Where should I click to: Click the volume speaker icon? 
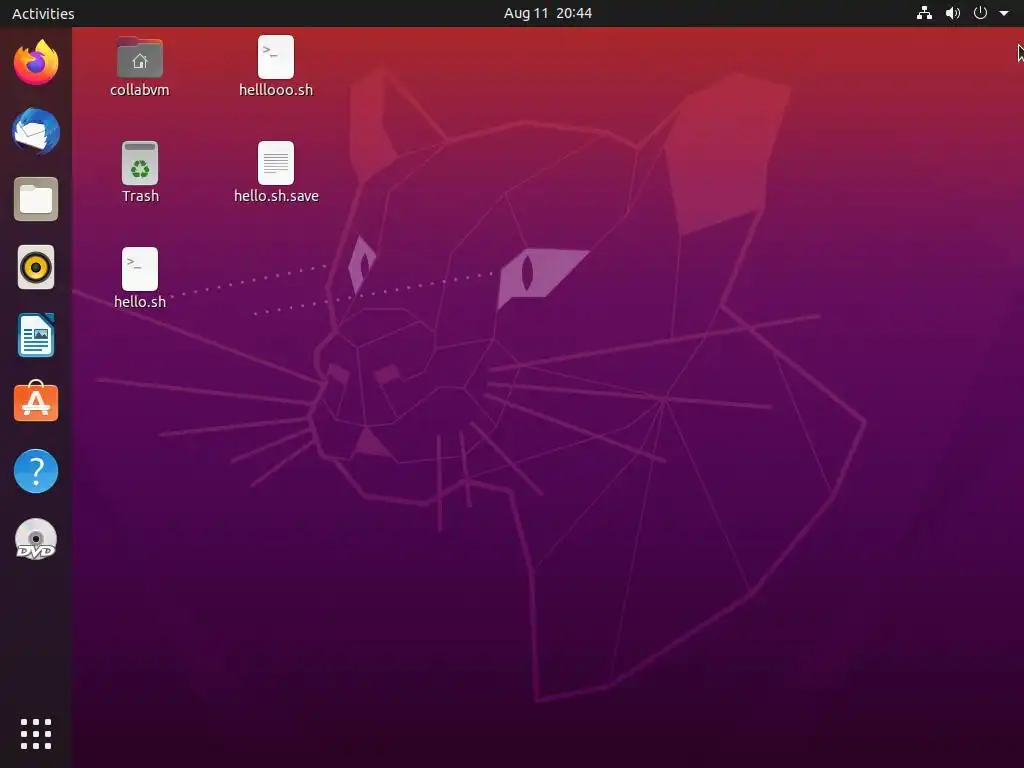[953, 13]
